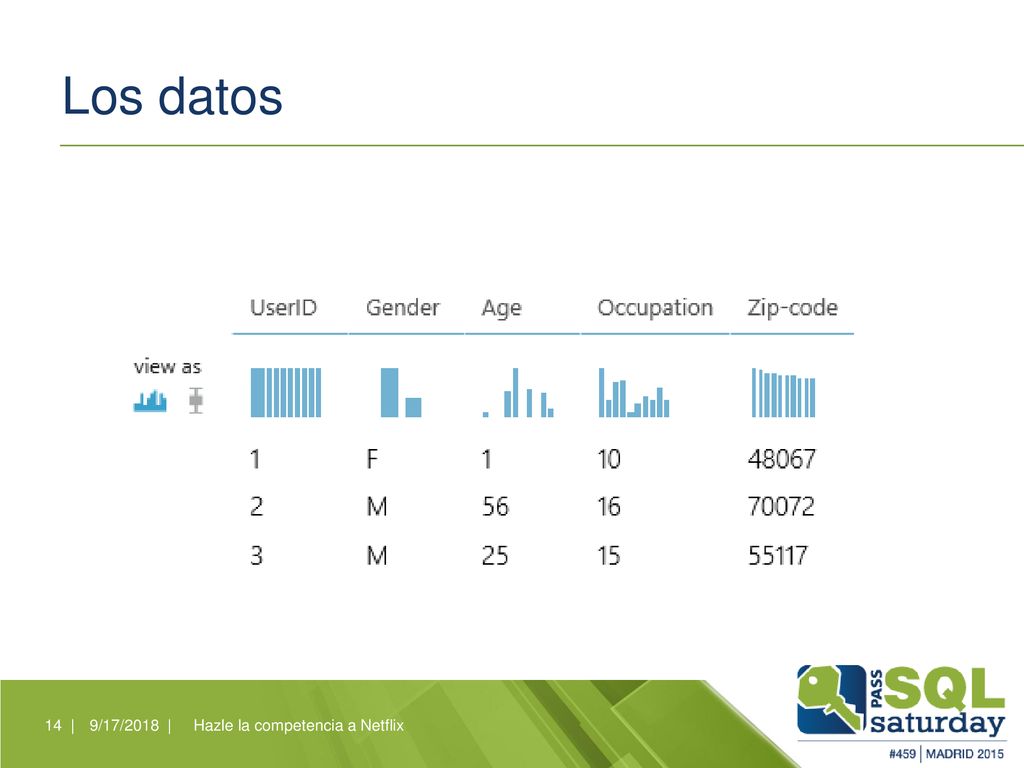
Task: Select the UserID column header
Action: [x=283, y=308]
